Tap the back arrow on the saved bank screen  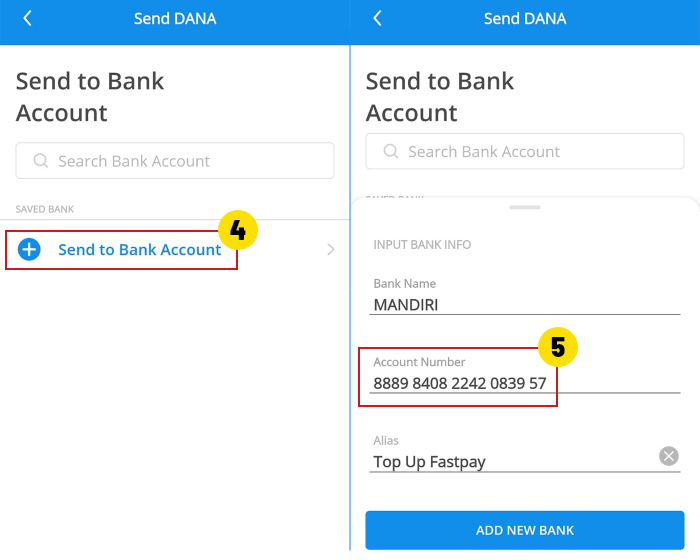coord(27,18)
